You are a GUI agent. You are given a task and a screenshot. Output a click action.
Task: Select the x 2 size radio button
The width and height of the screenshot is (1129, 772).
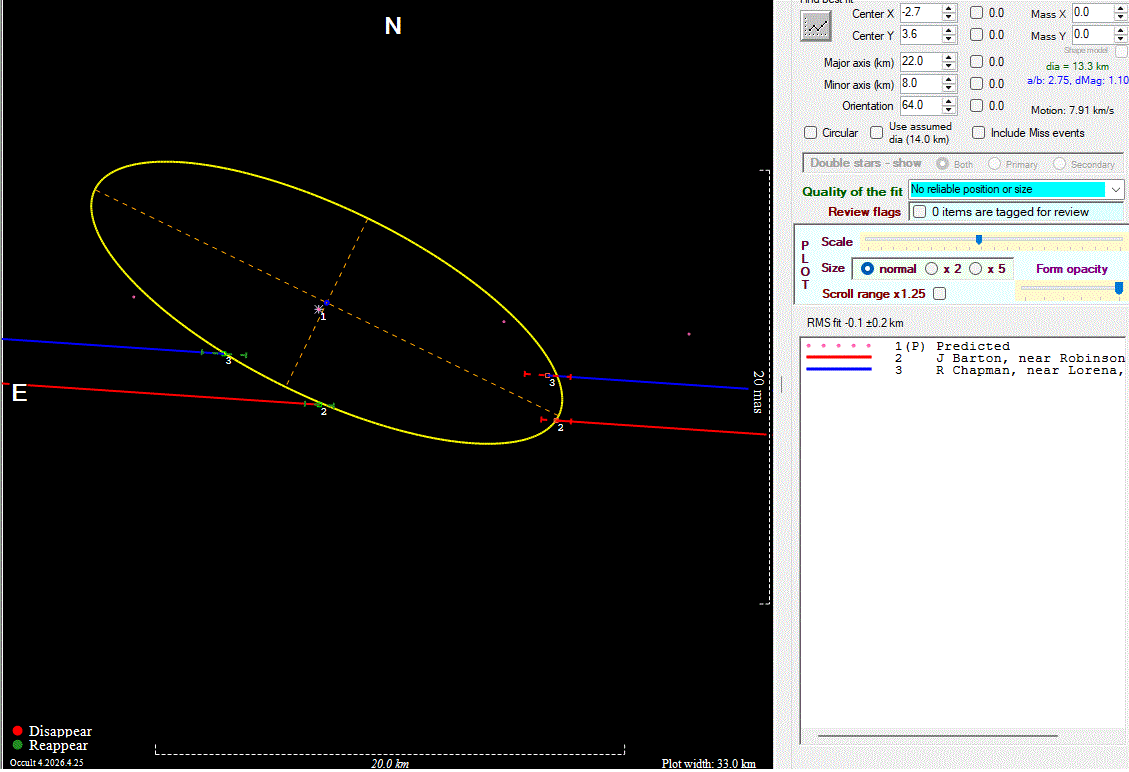pyautogui.click(x=932, y=269)
